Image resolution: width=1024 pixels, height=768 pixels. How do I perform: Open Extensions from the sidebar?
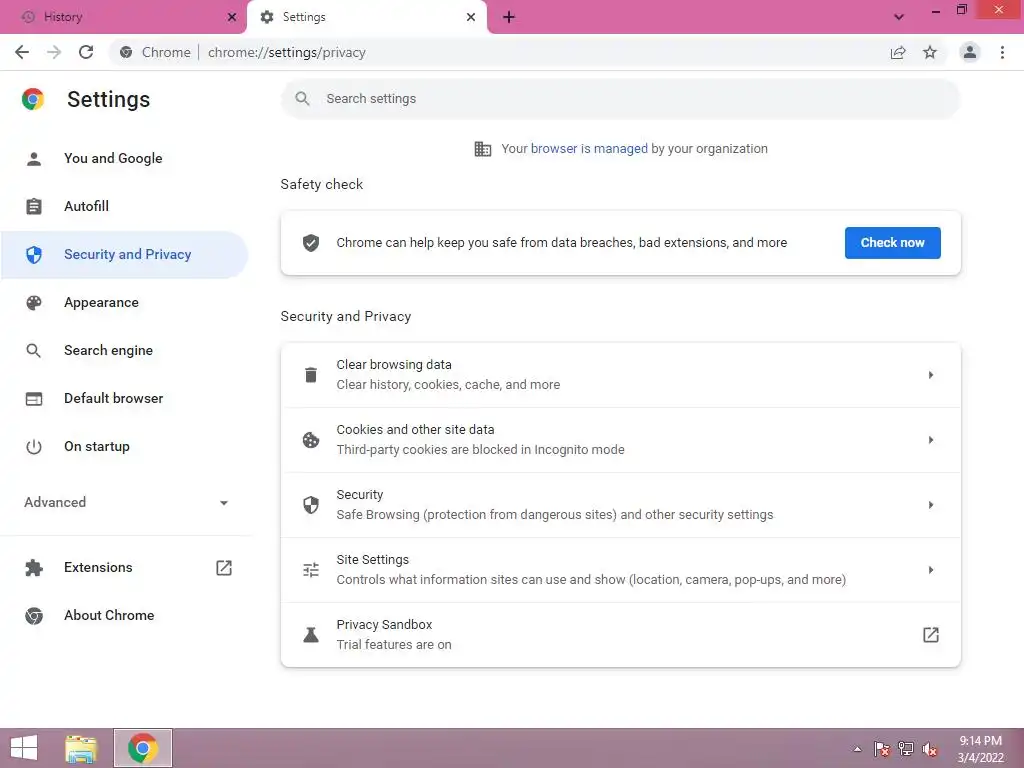click(x=124, y=568)
